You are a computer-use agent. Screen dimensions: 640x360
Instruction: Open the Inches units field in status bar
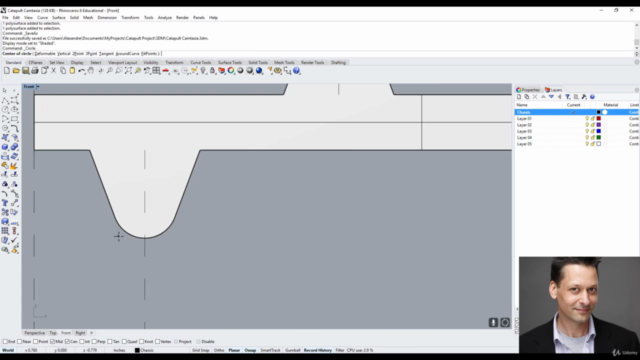click(119, 350)
